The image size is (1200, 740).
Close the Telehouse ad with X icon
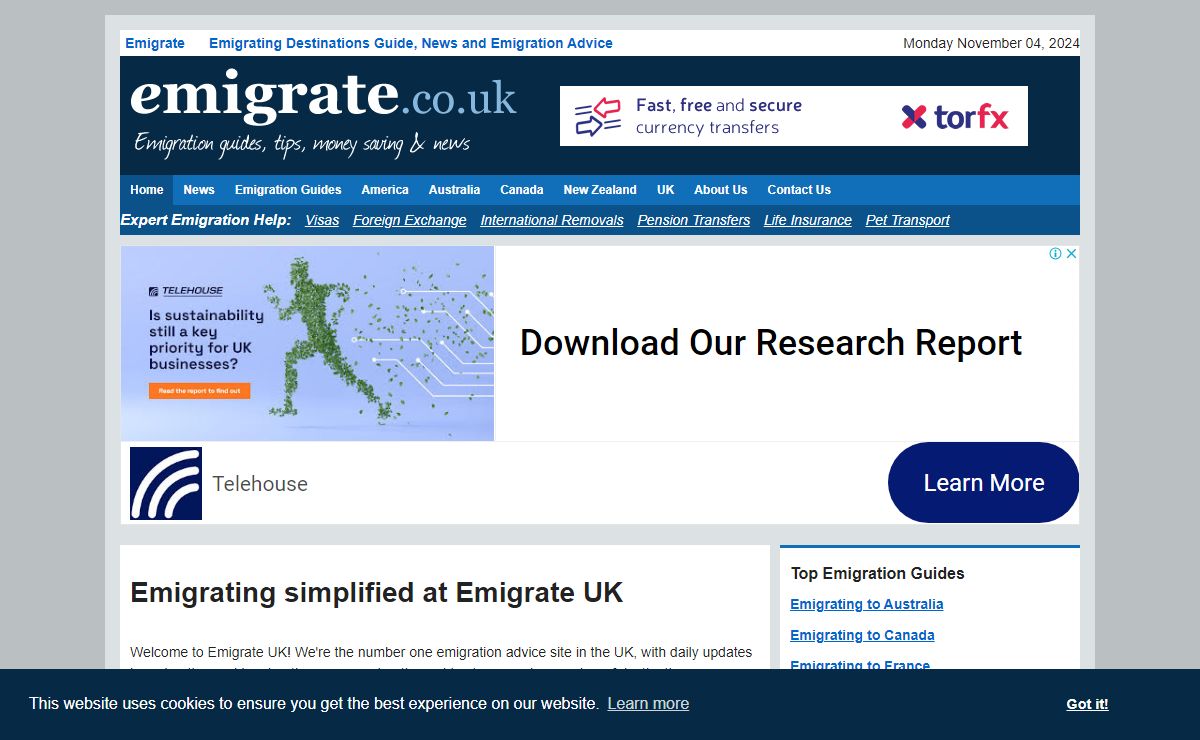click(x=1071, y=254)
